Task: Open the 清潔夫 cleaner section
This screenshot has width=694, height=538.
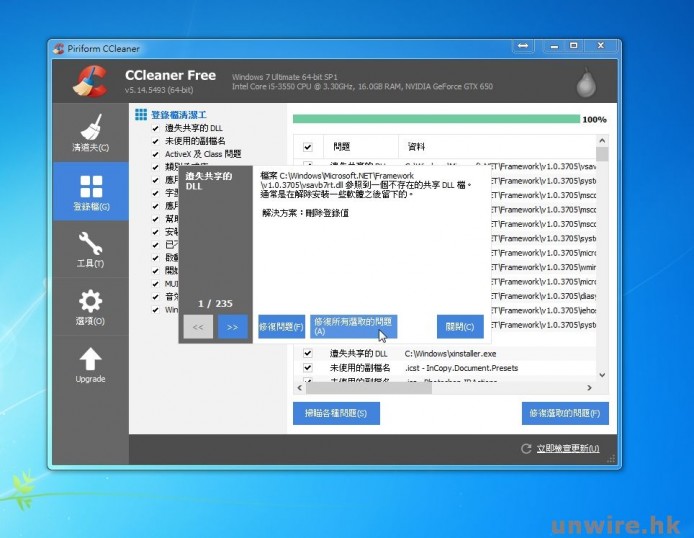Action: pos(90,134)
